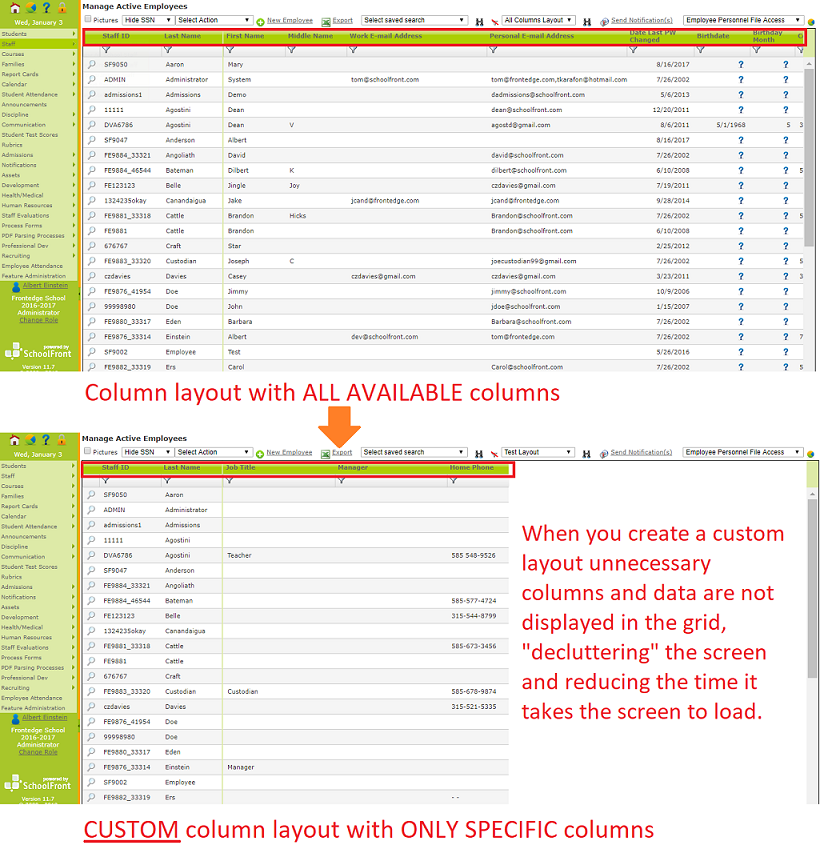Enable Pictures checkbox in lower toolbar

pos(88,452)
